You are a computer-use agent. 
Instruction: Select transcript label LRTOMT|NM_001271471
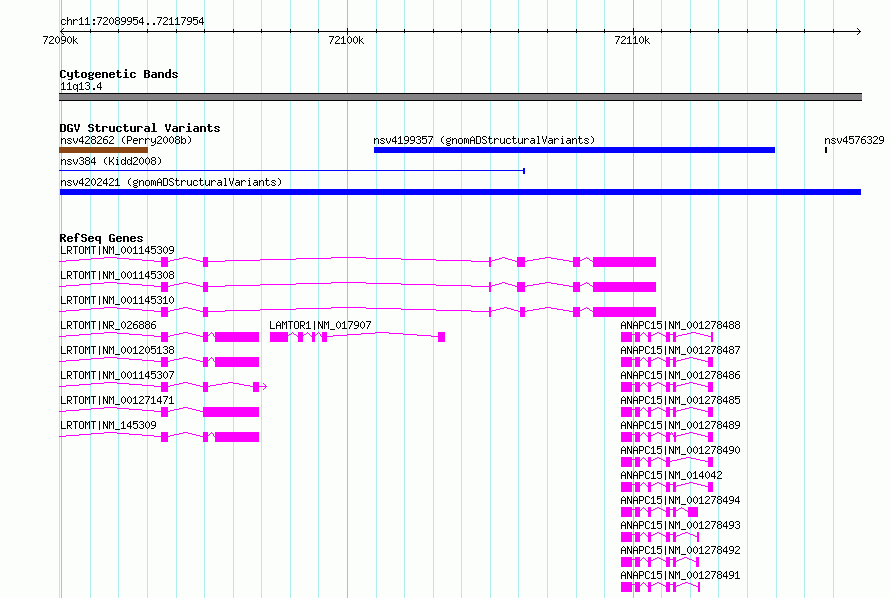click(117, 400)
